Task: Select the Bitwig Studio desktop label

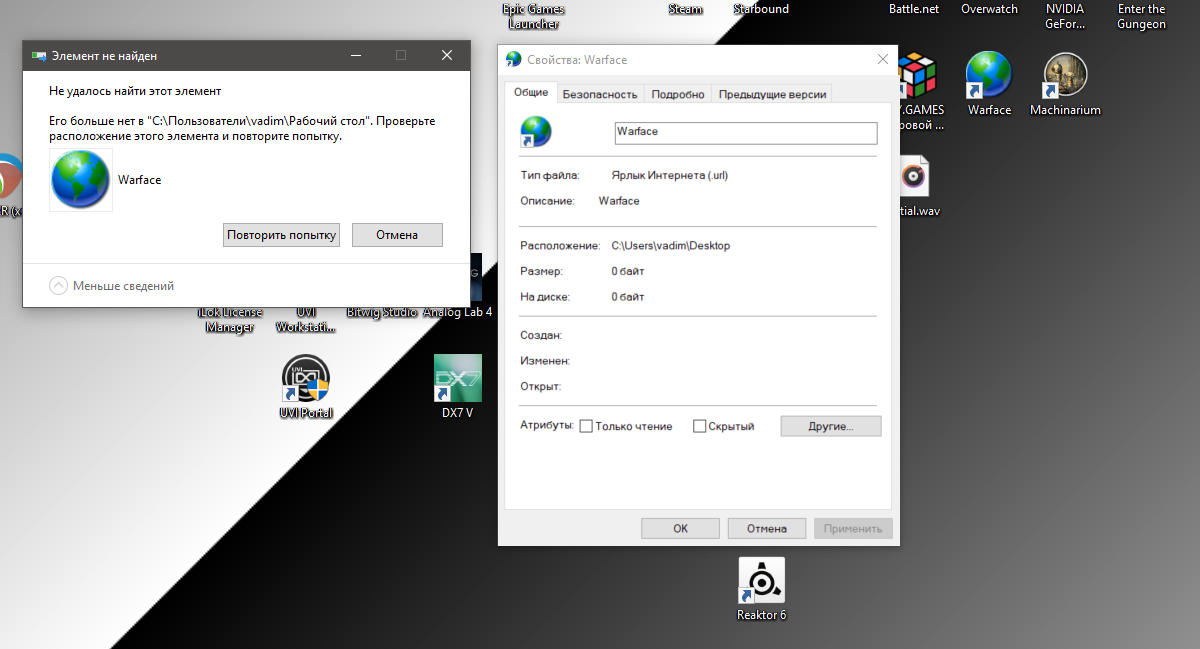Action: coord(381,312)
